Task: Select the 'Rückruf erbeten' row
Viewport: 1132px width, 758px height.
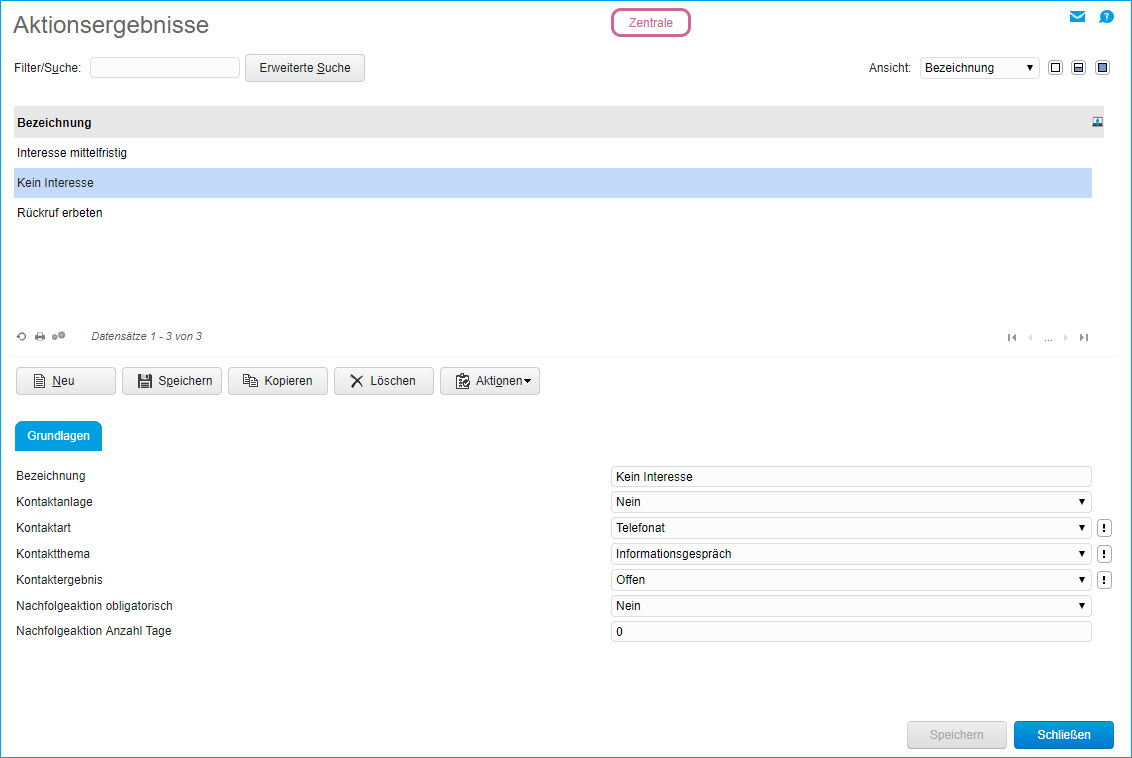Action: tap(60, 213)
